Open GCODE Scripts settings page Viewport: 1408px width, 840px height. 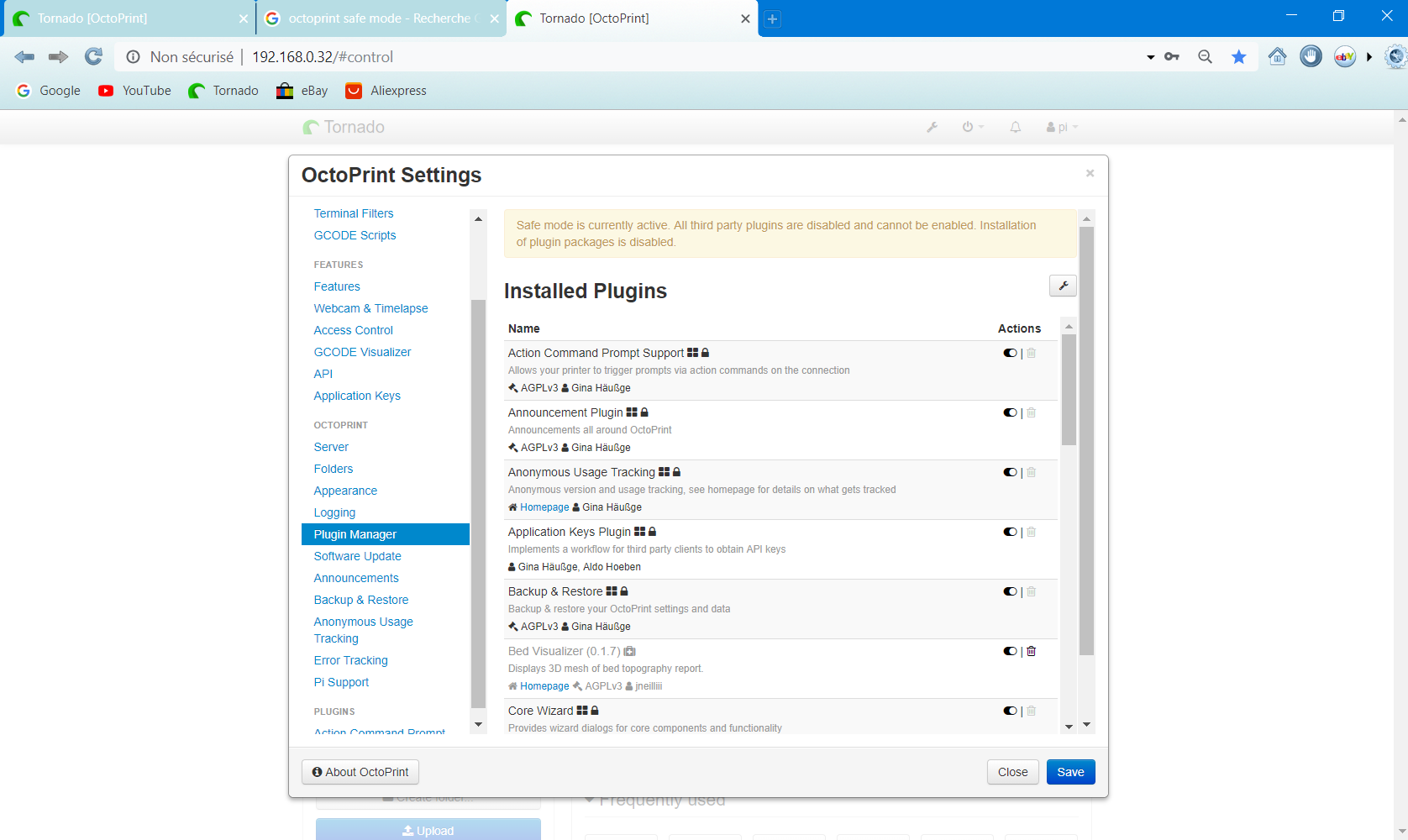355,235
